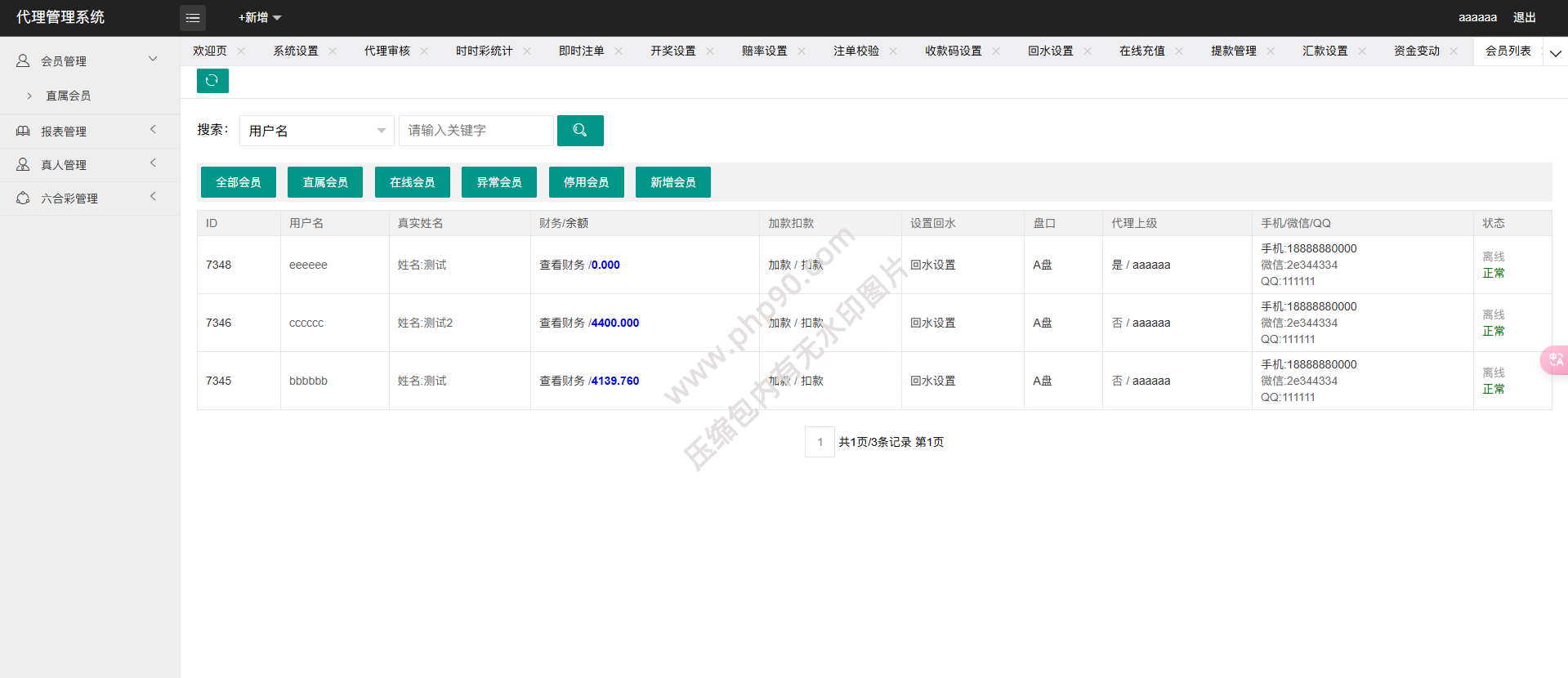
Task: Close the 系统设置 tab
Action: 333,51
